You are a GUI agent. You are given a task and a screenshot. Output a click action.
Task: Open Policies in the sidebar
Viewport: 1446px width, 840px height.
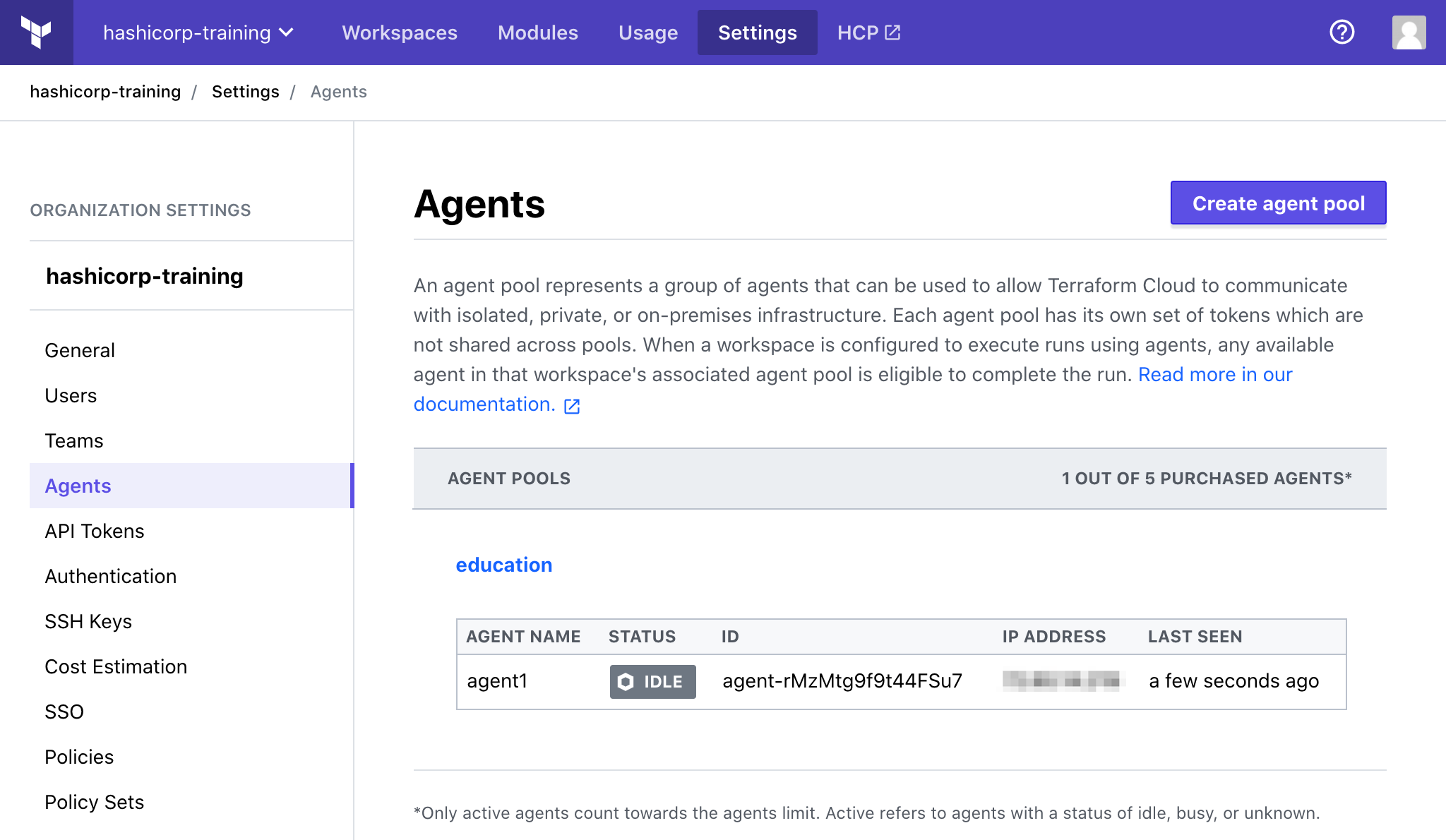(x=78, y=757)
